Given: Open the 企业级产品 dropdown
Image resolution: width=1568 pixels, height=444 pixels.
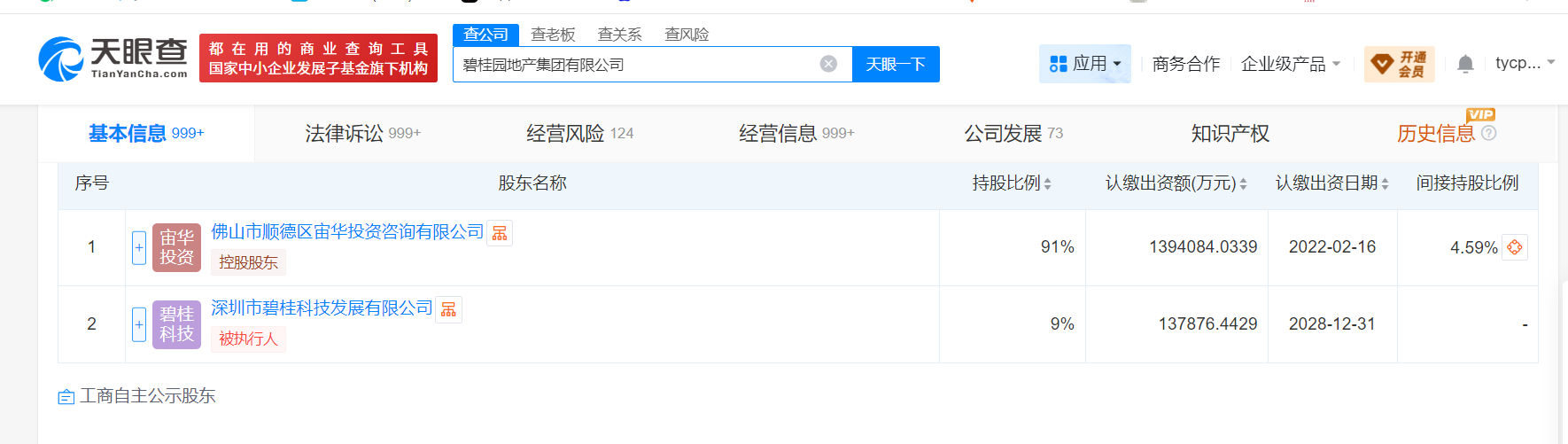Looking at the screenshot, I should (1291, 64).
